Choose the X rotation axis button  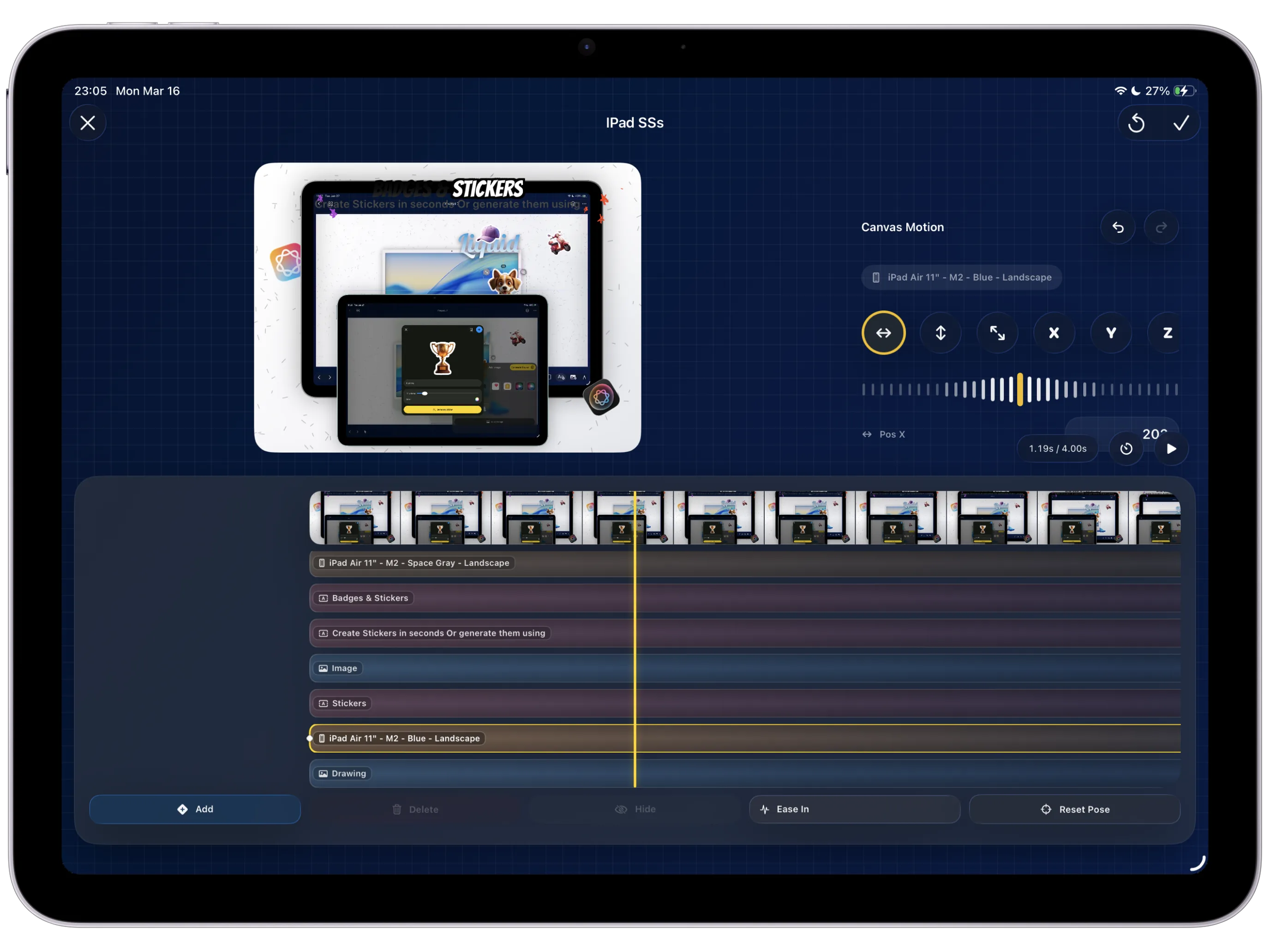pos(1054,333)
